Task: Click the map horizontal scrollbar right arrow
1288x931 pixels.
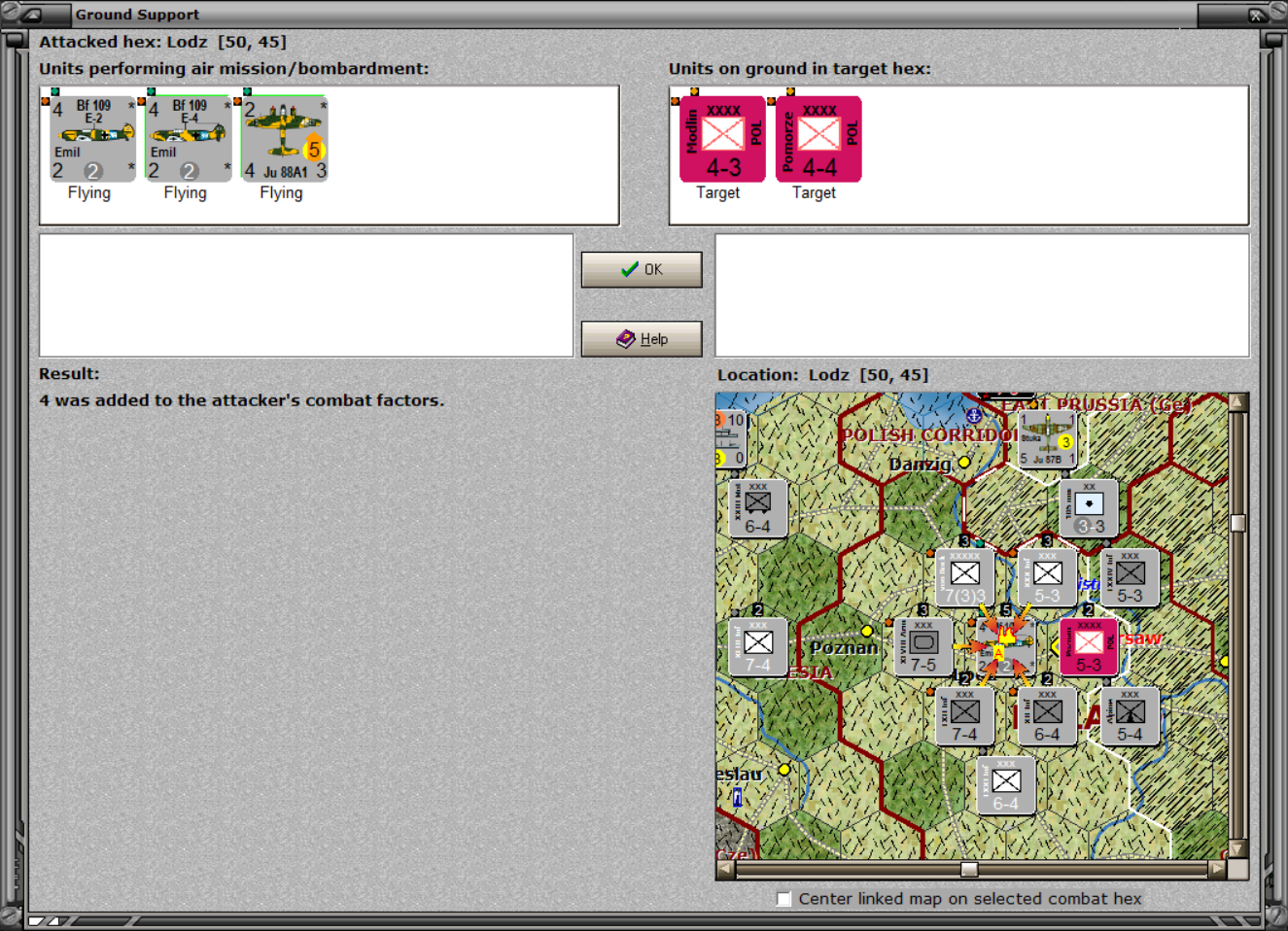Action: [1217, 870]
